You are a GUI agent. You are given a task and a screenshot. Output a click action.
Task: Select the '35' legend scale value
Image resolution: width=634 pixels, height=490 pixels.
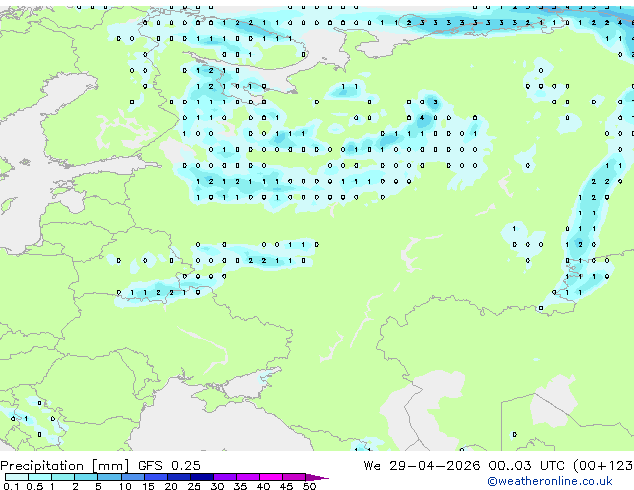(x=240, y=486)
